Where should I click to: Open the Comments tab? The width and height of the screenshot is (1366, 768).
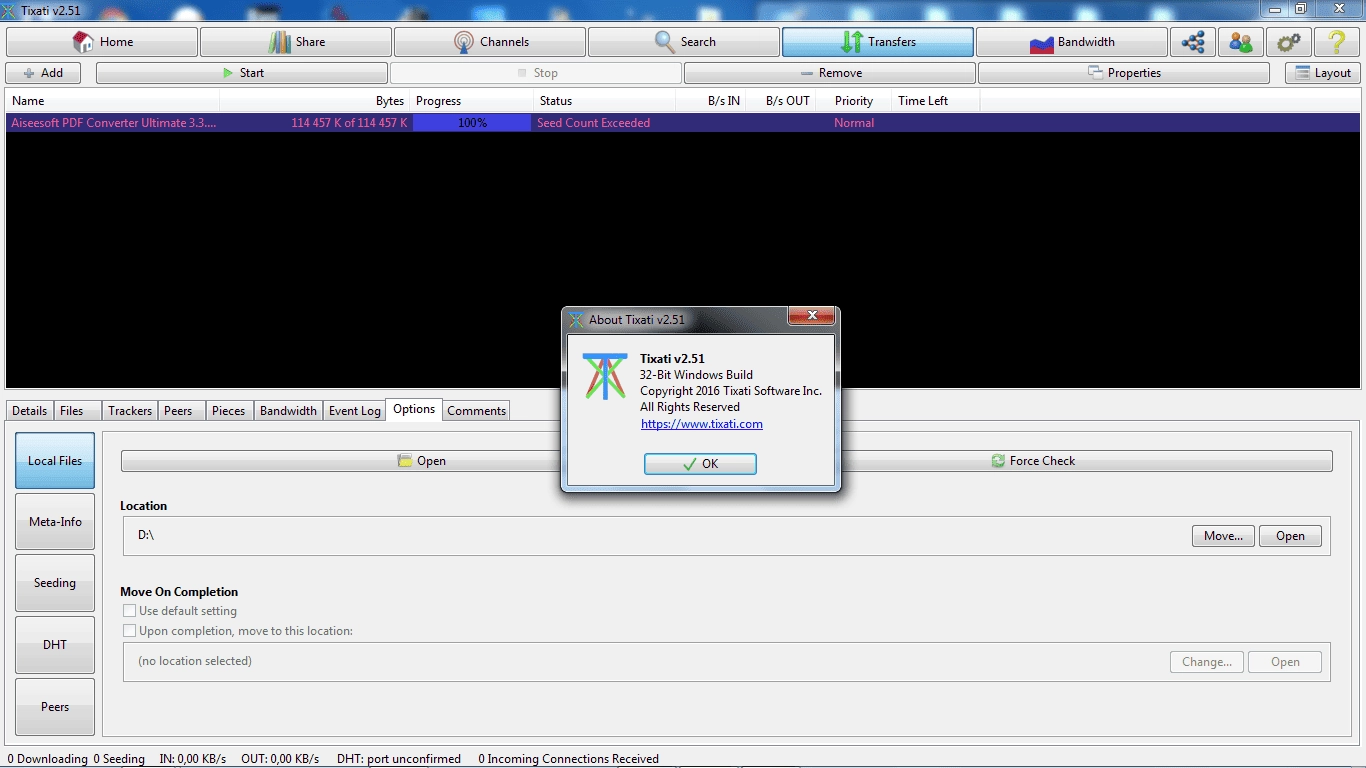[476, 411]
